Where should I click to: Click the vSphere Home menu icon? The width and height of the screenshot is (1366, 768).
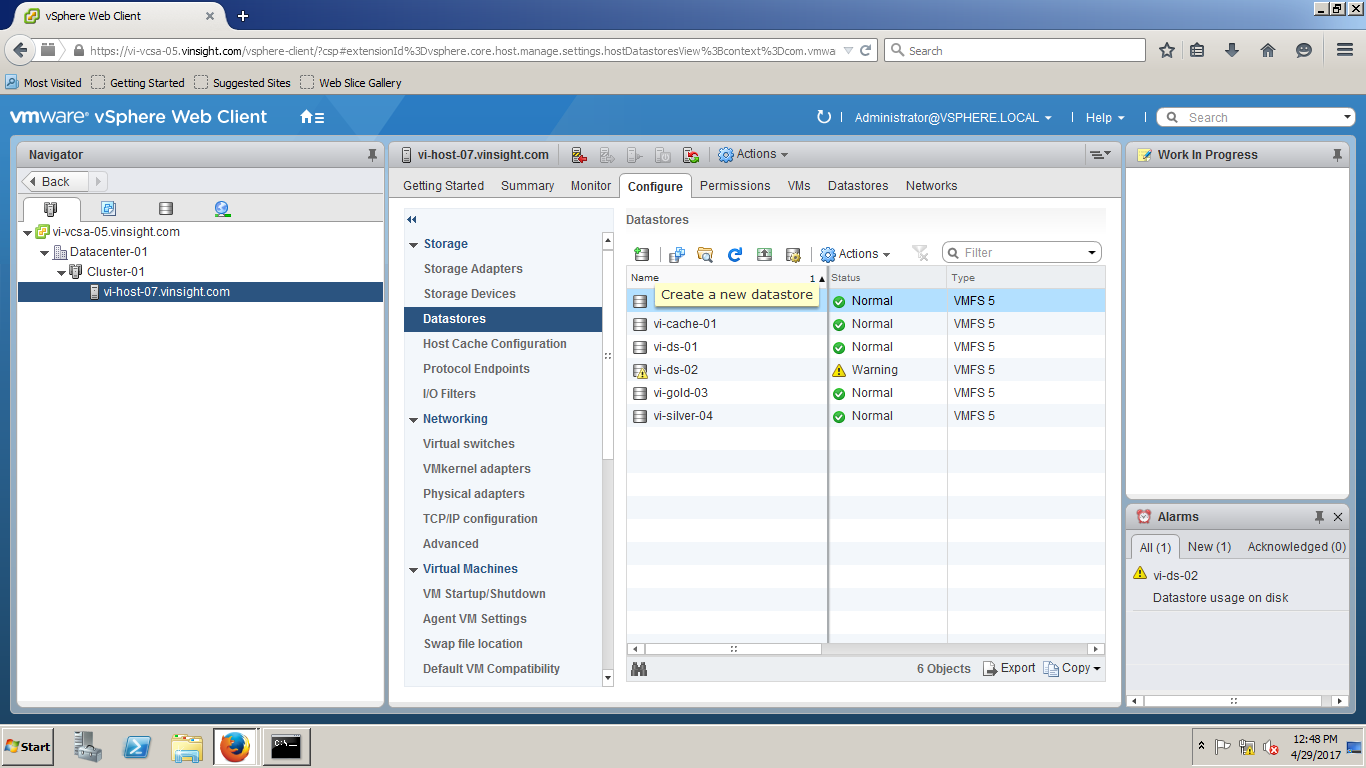point(312,117)
